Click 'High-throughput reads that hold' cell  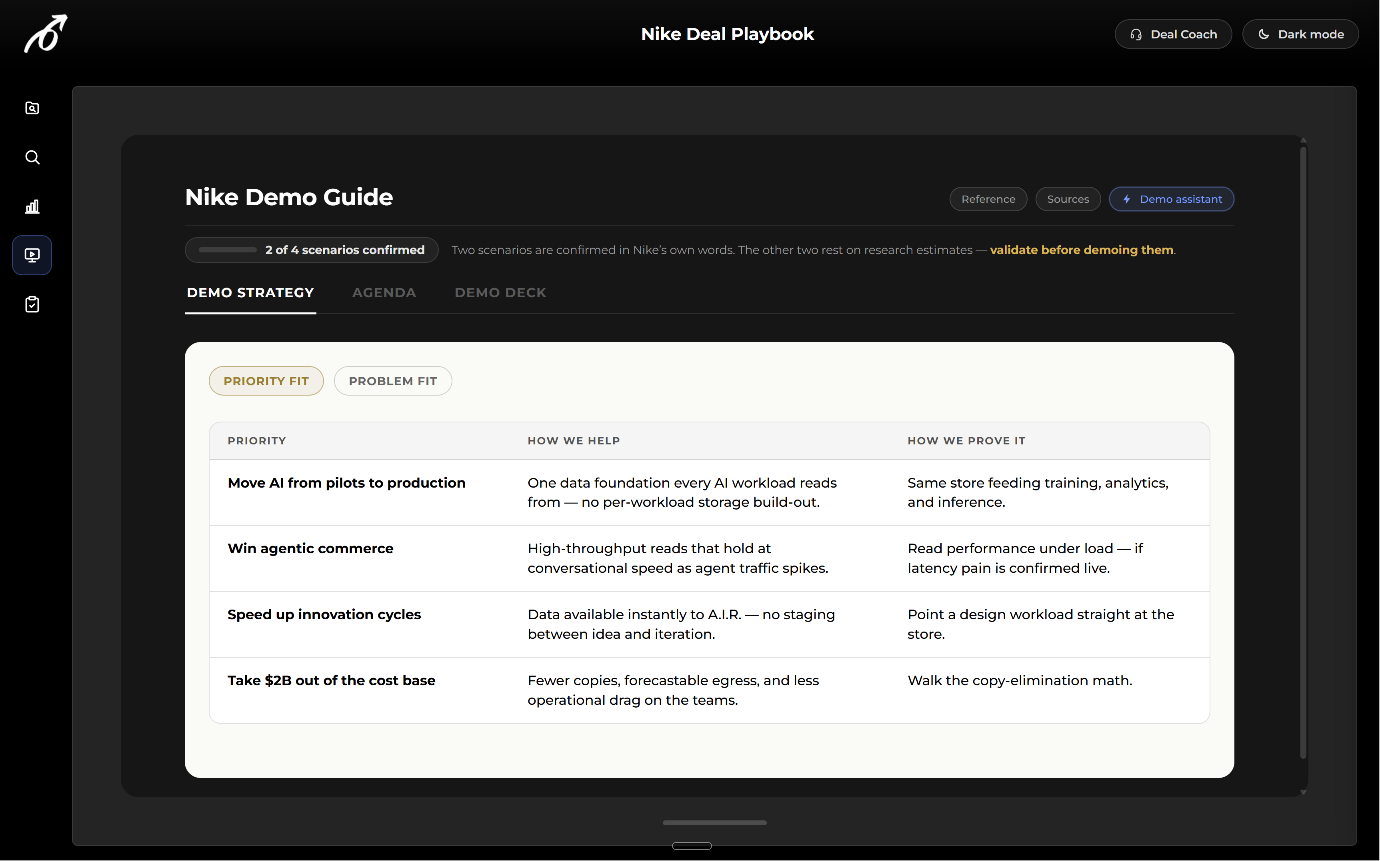679,559
